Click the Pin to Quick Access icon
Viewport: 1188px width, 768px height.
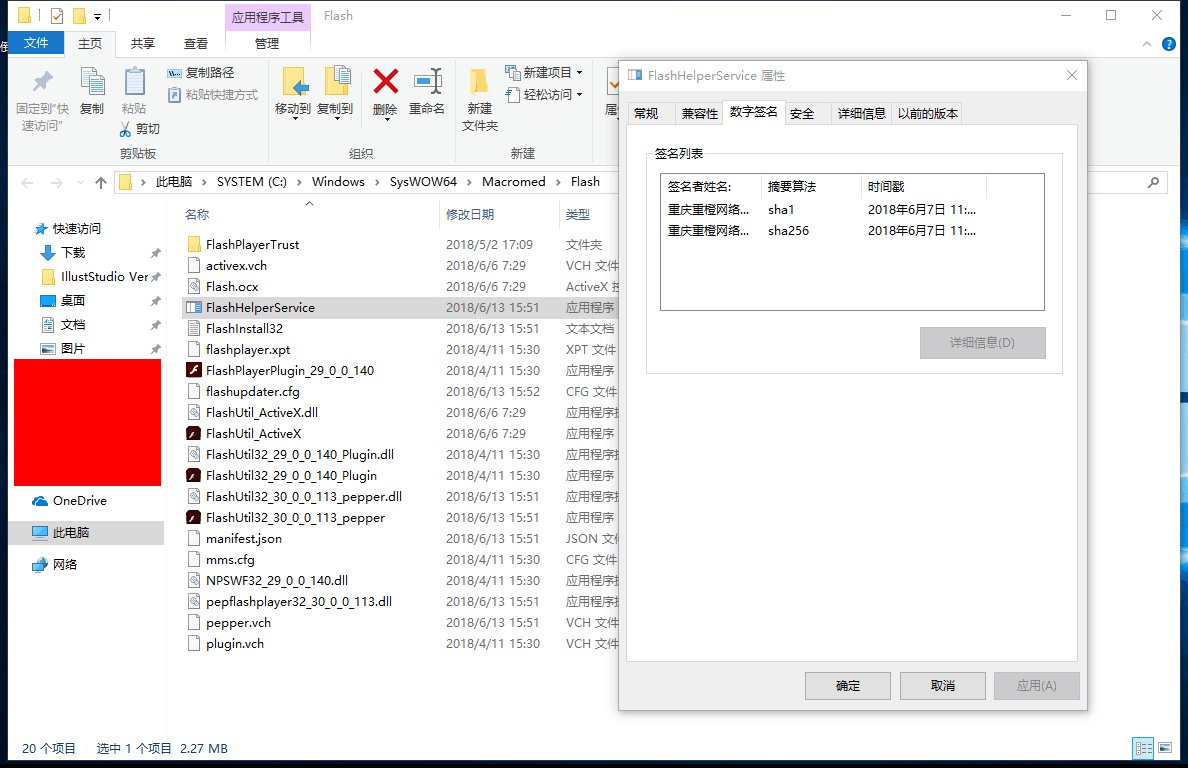[42, 82]
